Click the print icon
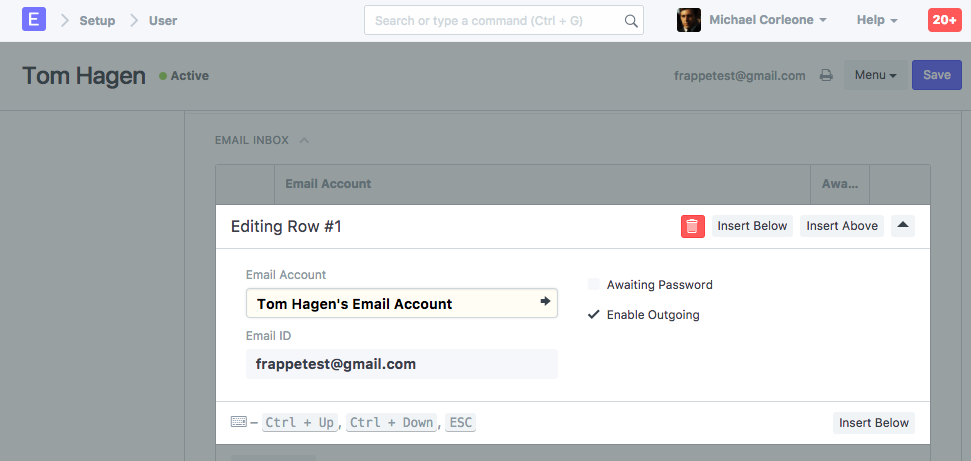Image resolution: width=971 pixels, height=461 pixels. pyautogui.click(x=826, y=75)
